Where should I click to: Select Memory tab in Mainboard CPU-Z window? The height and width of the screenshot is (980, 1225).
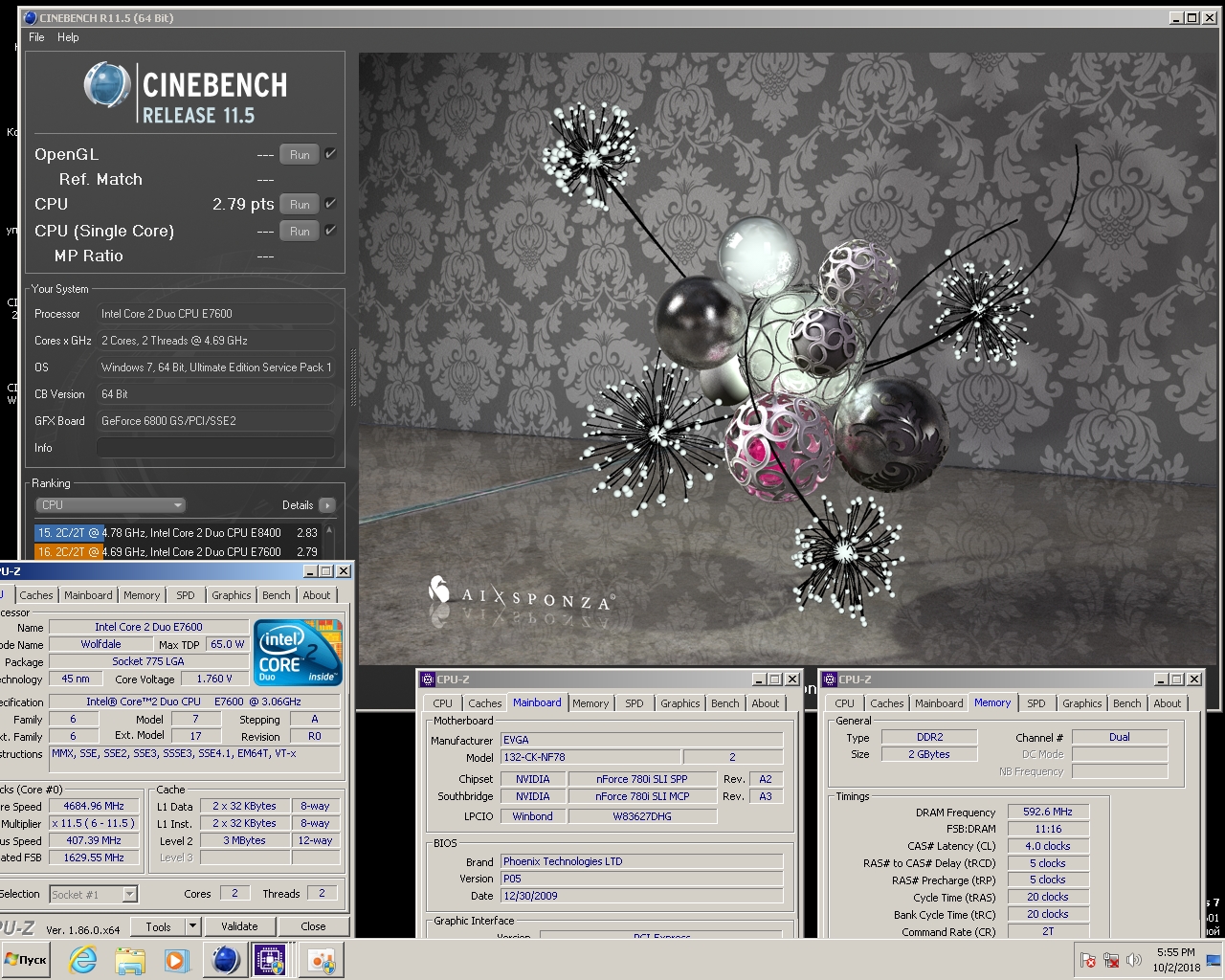point(590,703)
